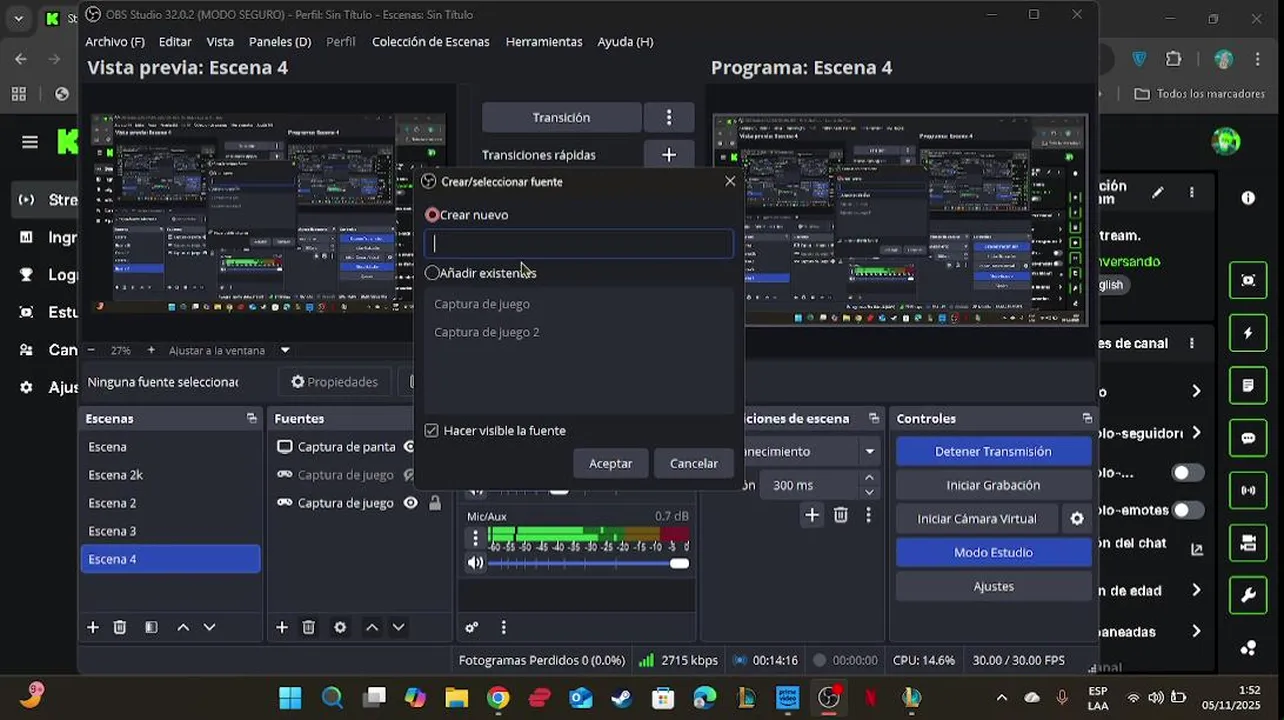Add a new scene in Escenas panel
The width and height of the screenshot is (1284, 720).
pyautogui.click(x=93, y=627)
